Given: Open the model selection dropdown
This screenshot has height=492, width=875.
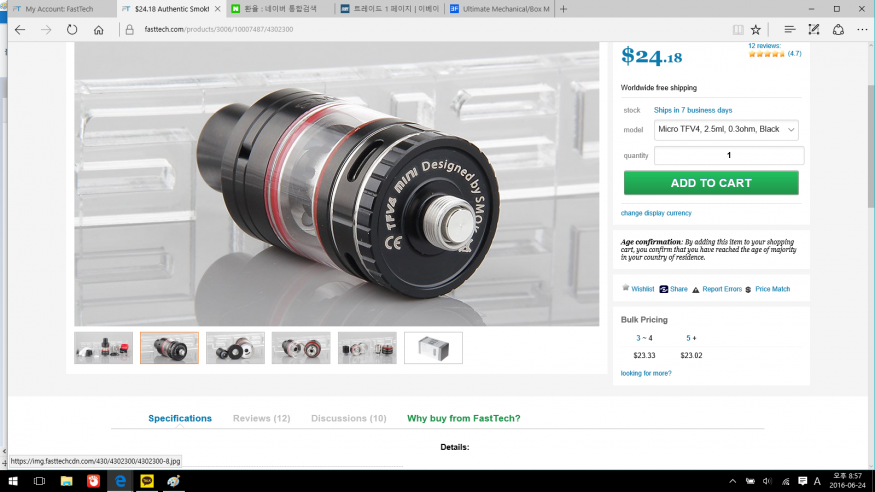Looking at the screenshot, I should point(727,129).
